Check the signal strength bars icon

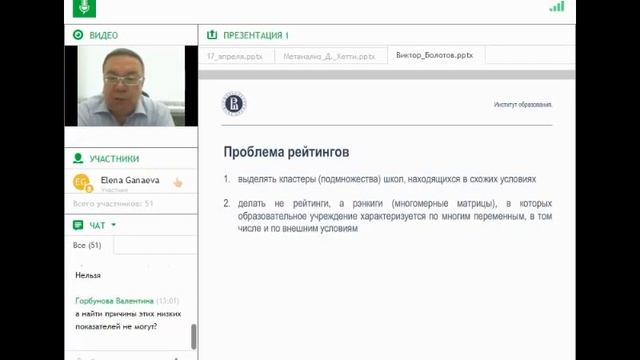tap(557, 6)
